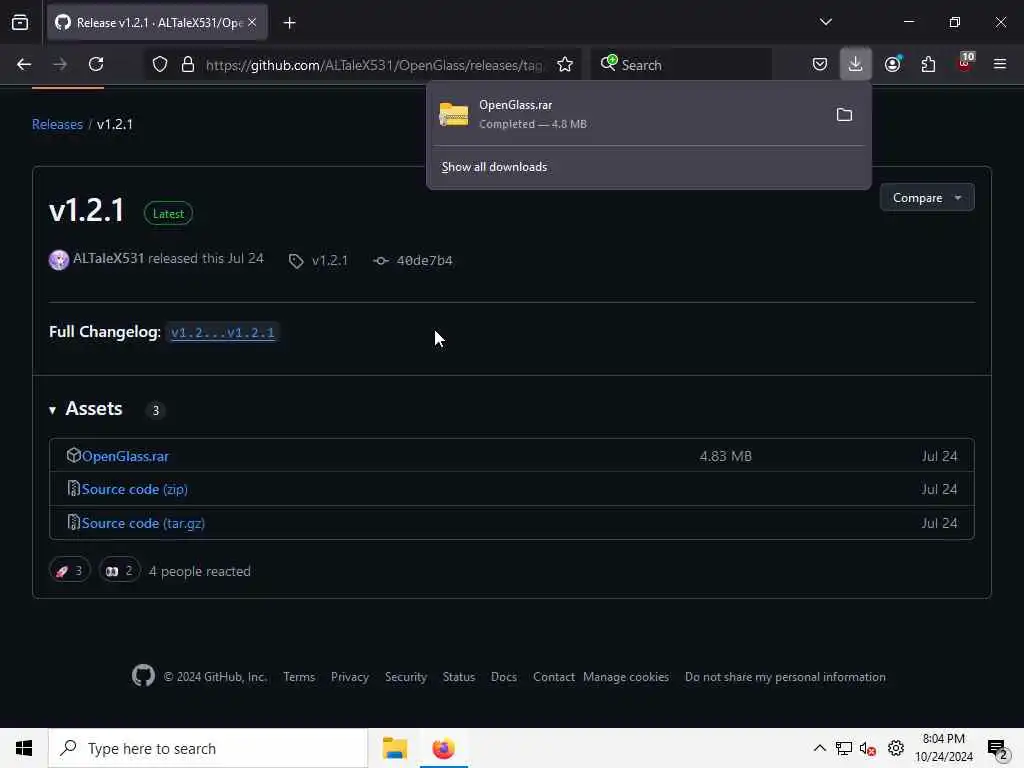Go forward one page

pyautogui.click(x=59, y=64)
